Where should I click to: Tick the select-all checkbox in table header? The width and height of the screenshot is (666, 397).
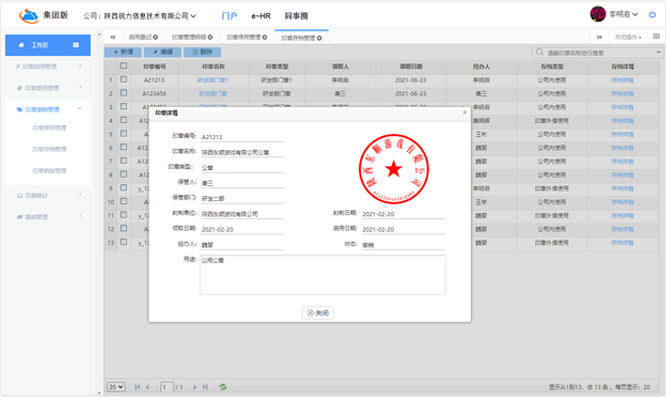click(124, 66)
